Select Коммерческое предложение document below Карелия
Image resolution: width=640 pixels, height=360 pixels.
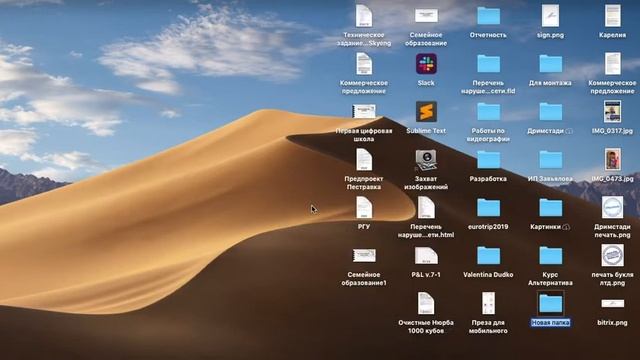pyautogui.click(x=613, y=64)
